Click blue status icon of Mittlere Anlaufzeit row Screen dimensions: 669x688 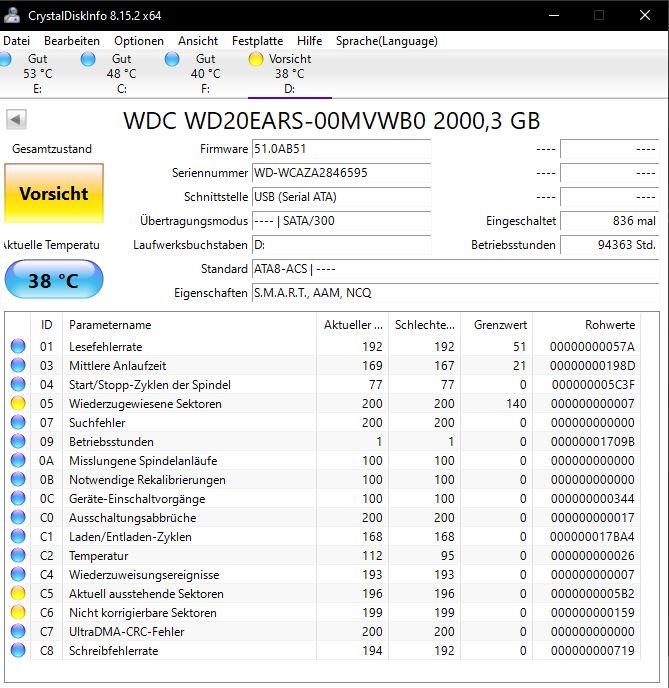point(18,365)
